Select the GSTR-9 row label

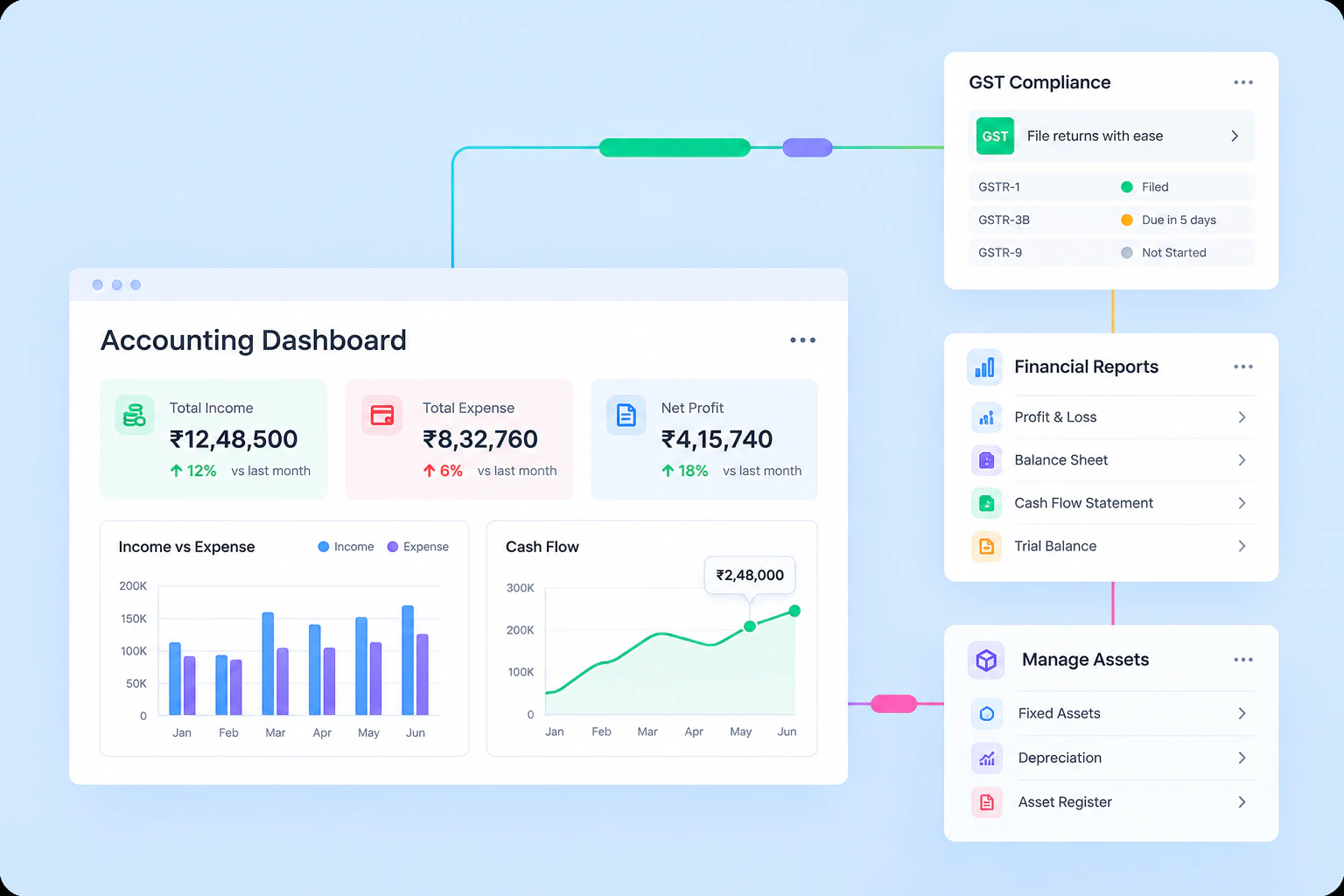[x=1000, y=253]
